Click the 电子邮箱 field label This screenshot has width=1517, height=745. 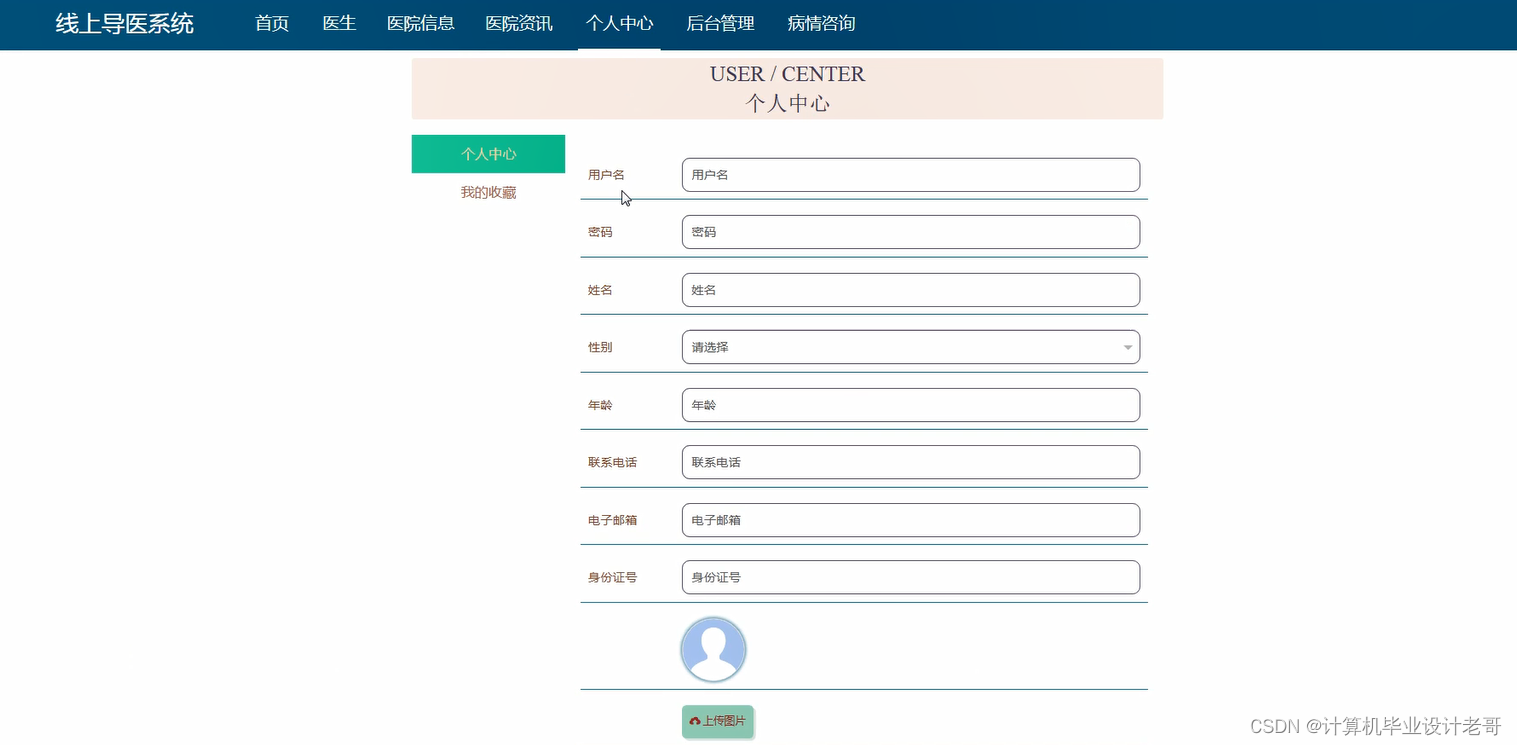tap(612, 520)
